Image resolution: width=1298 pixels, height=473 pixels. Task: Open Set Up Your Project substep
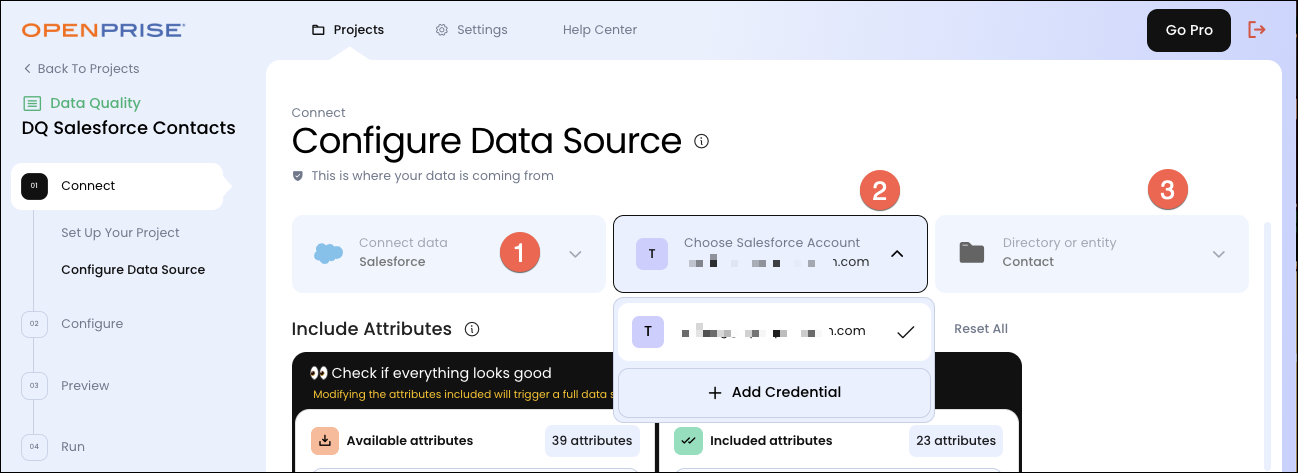pos(120,233)
